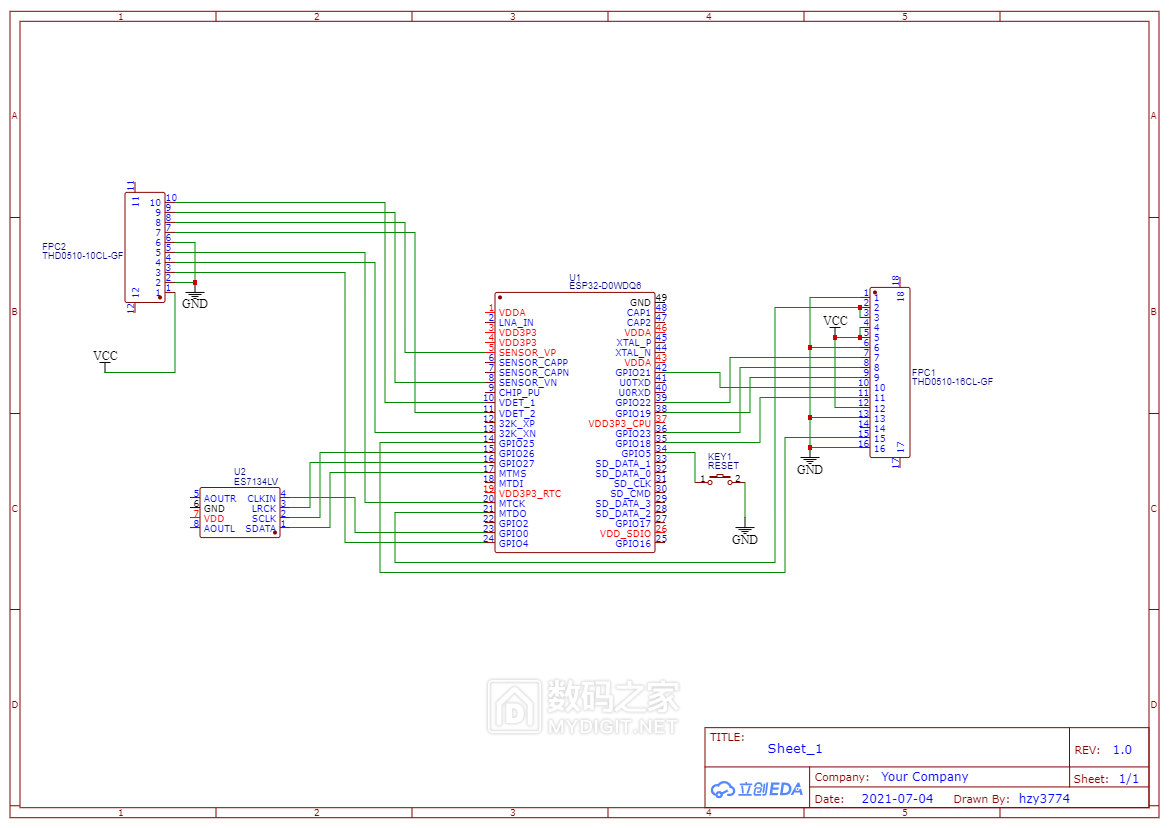Select the GPIO0 pin label
This screenshot has height=828, width=1169.
(514, 534)
